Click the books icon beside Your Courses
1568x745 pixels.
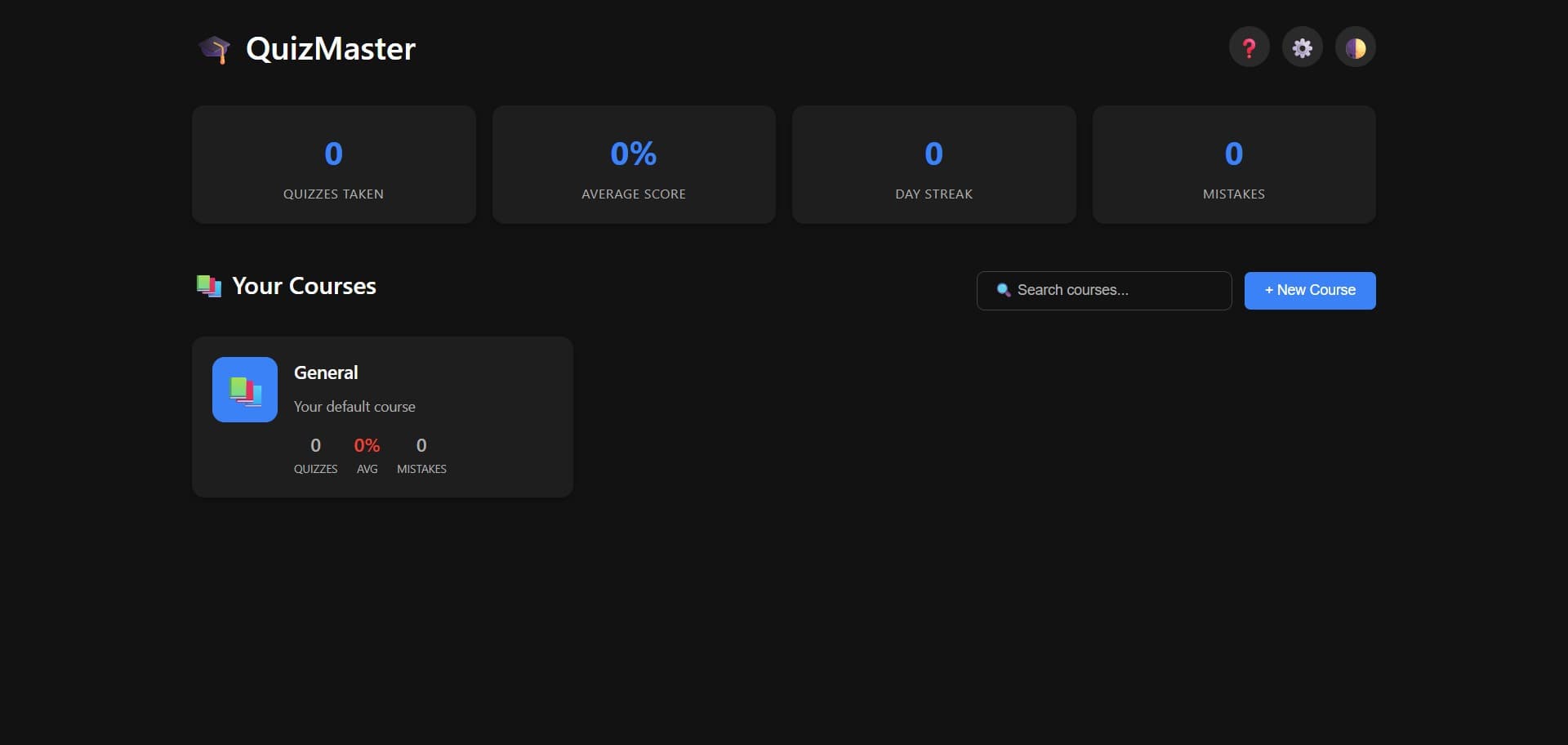pos(209,286)
